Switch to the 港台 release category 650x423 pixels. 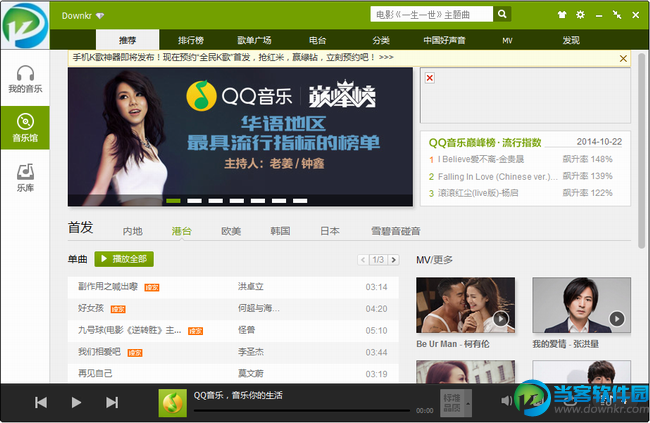[x=182, y=231]
